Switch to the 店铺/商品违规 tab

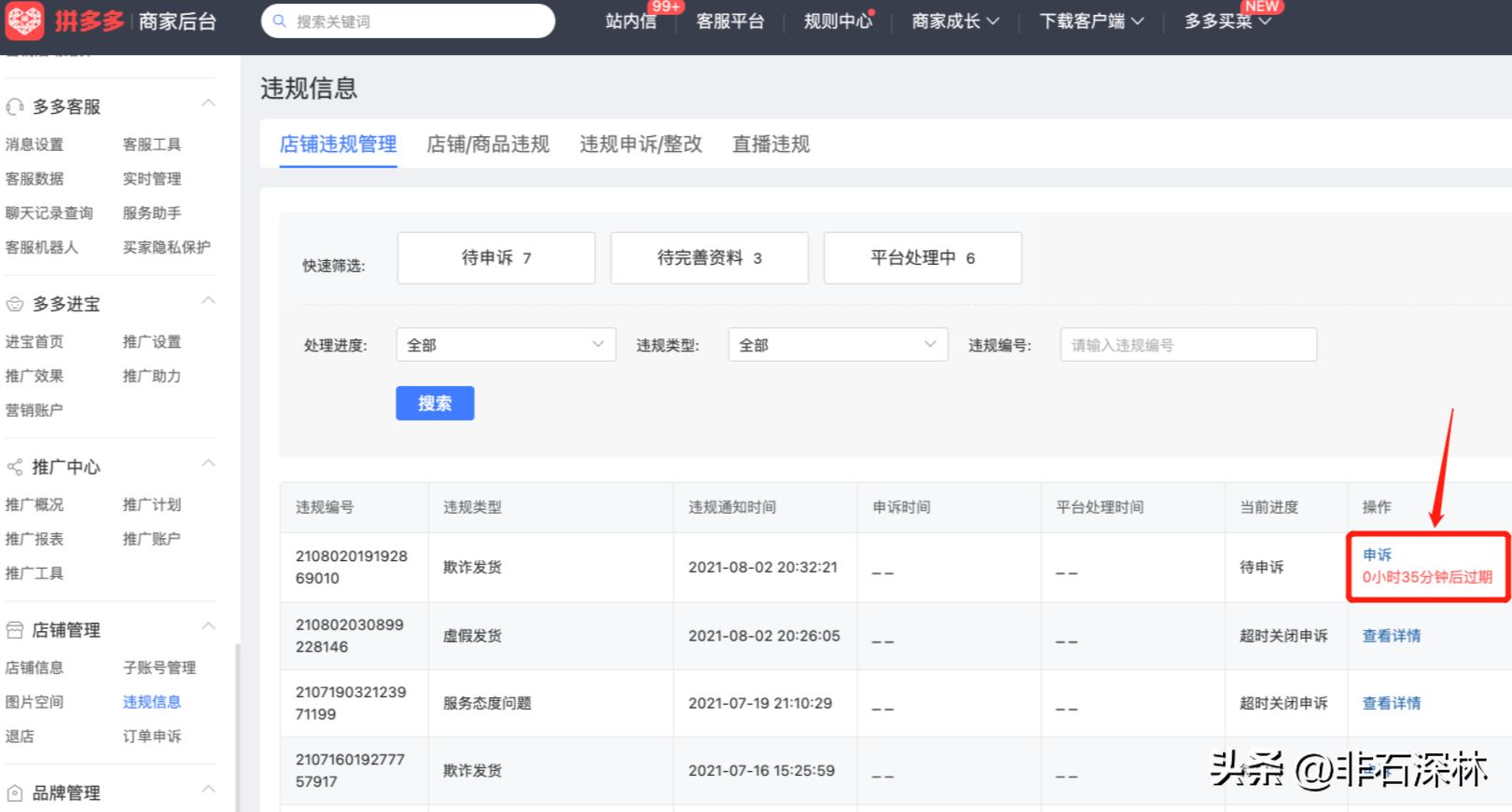point(488,145)
